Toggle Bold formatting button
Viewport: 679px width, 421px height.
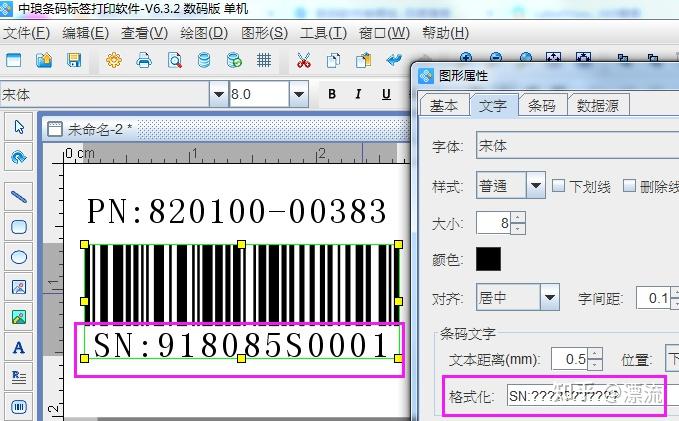pos(332,94)
